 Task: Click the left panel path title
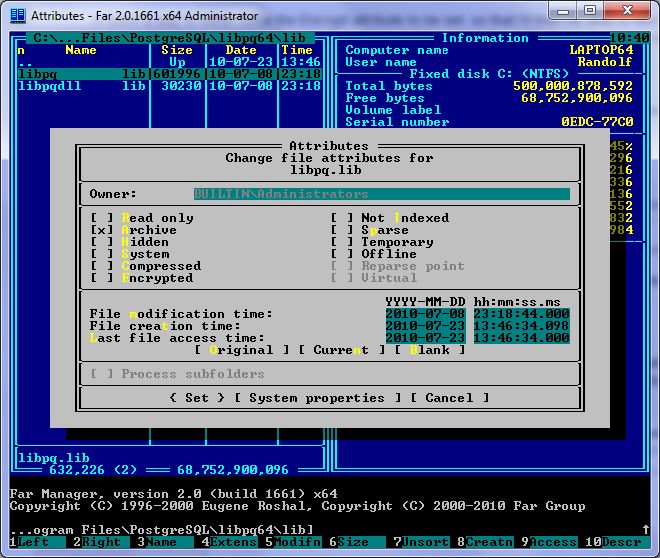[170, 38]
